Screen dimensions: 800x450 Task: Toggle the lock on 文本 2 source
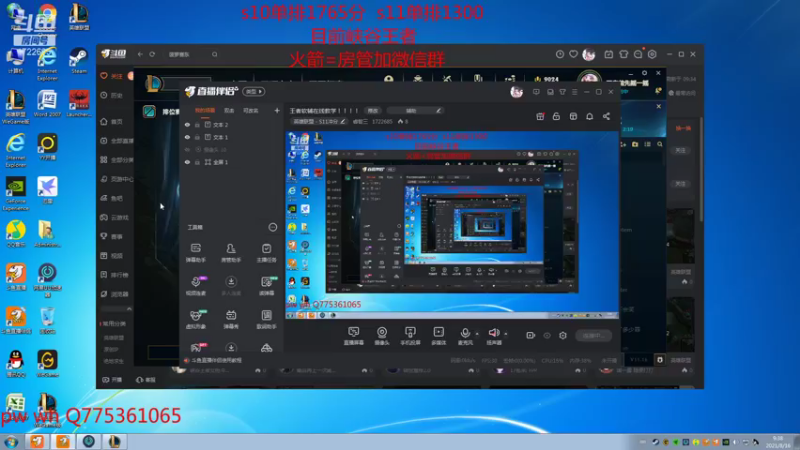(197, 124)
